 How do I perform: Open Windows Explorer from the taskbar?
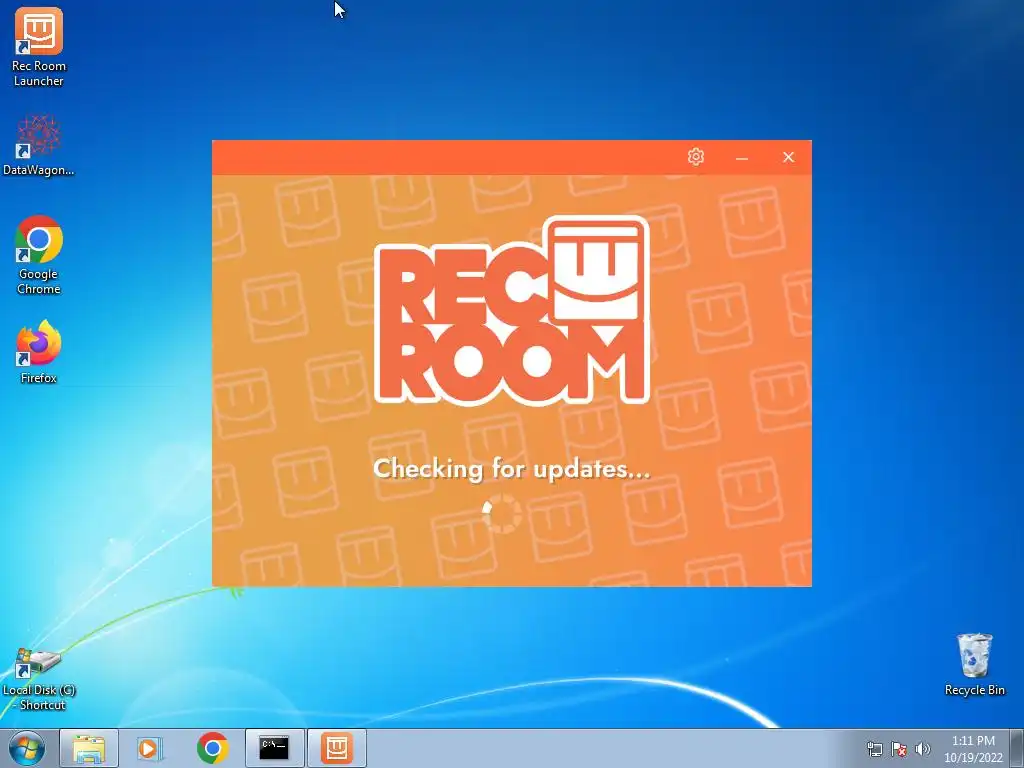click(89, 748)
